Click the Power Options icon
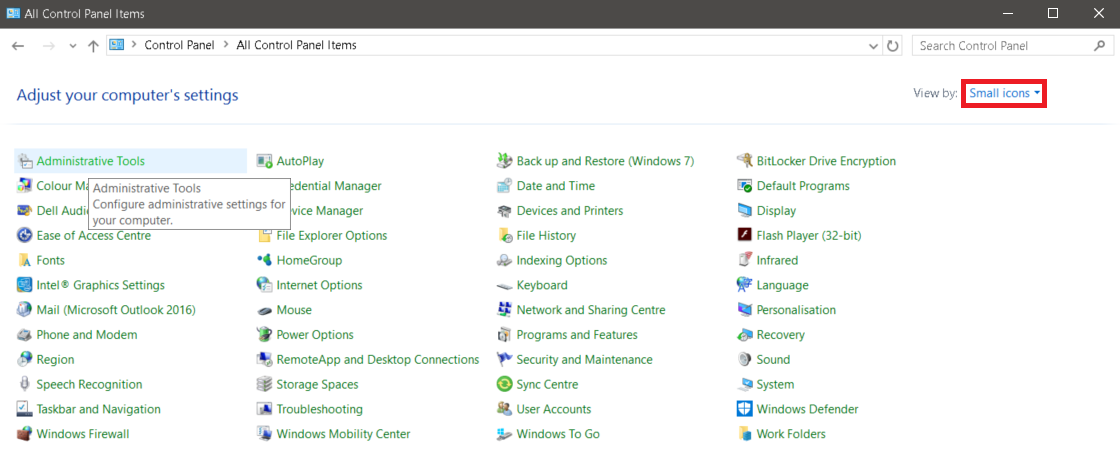The height and width of the screenshot is (454, 1120). click(265, 335)
